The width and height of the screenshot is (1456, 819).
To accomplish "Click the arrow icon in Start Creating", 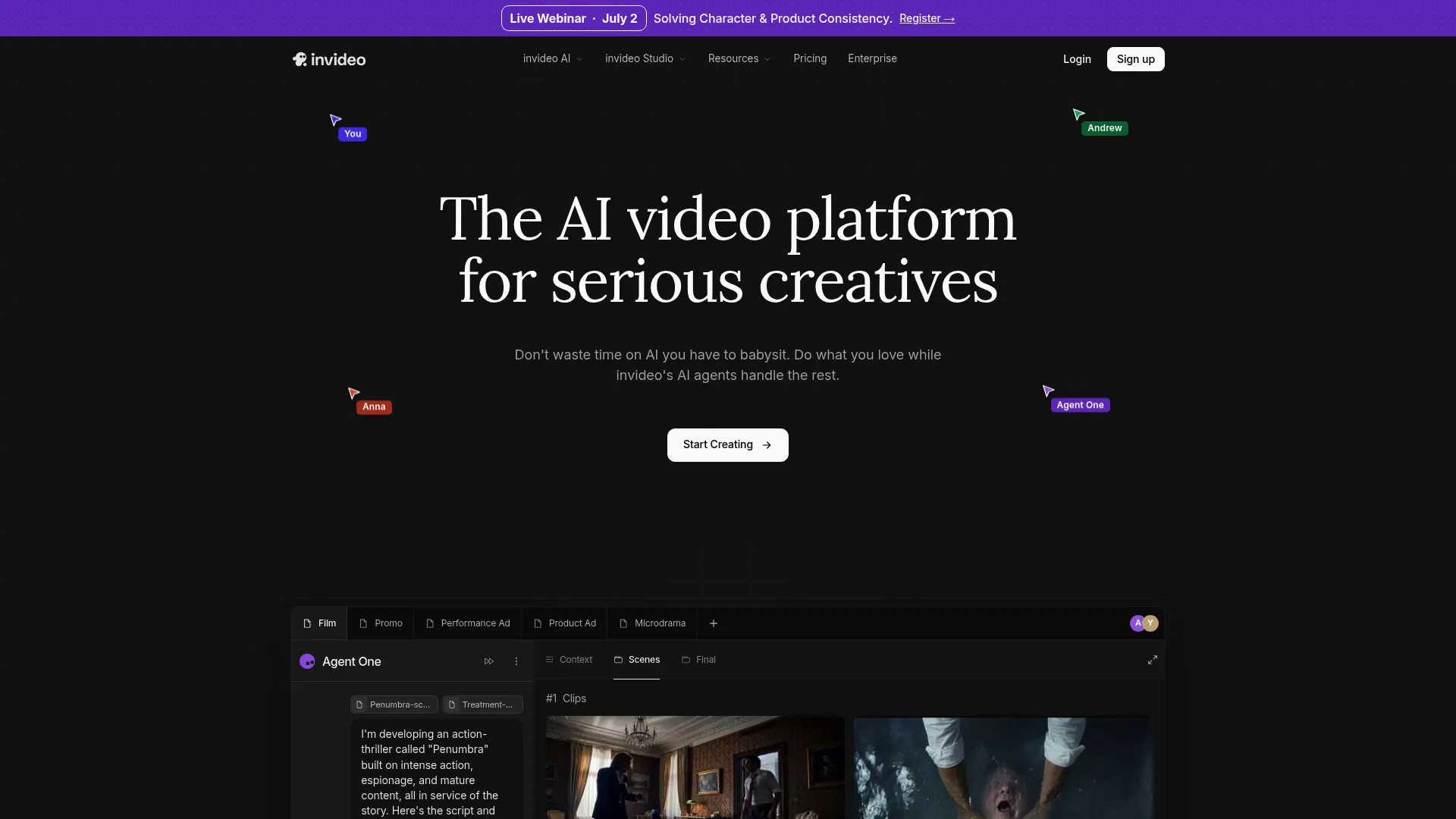I will point(767,445).
